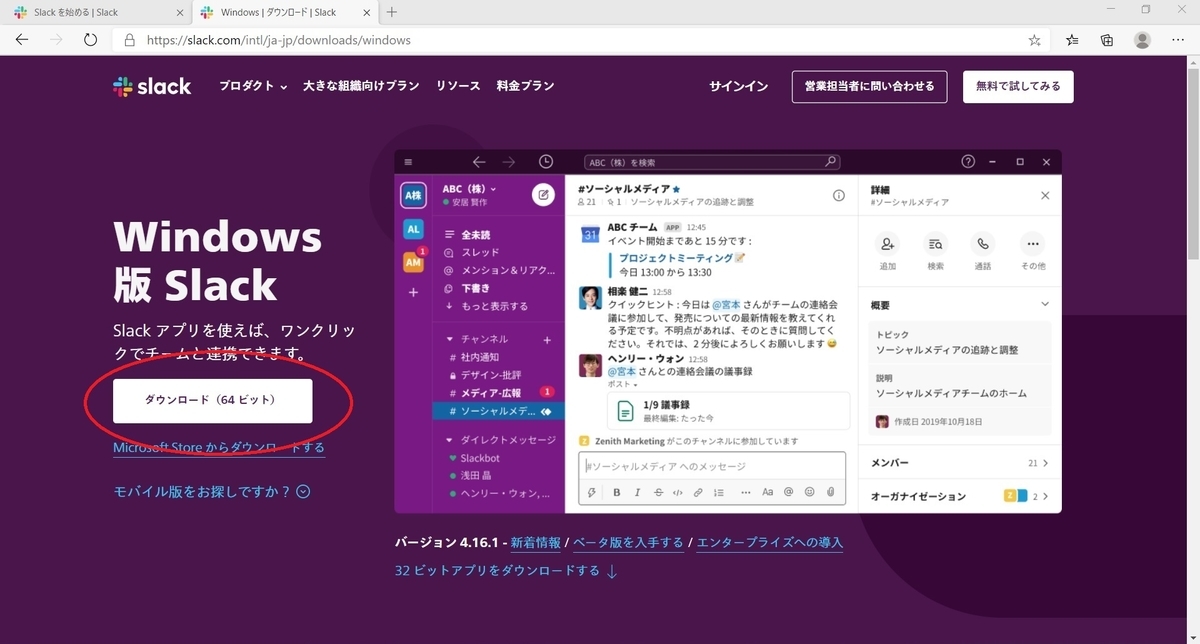Open the browser profile avatar
Viewport: 1200px width, 644px height.
coord(1142,40)
